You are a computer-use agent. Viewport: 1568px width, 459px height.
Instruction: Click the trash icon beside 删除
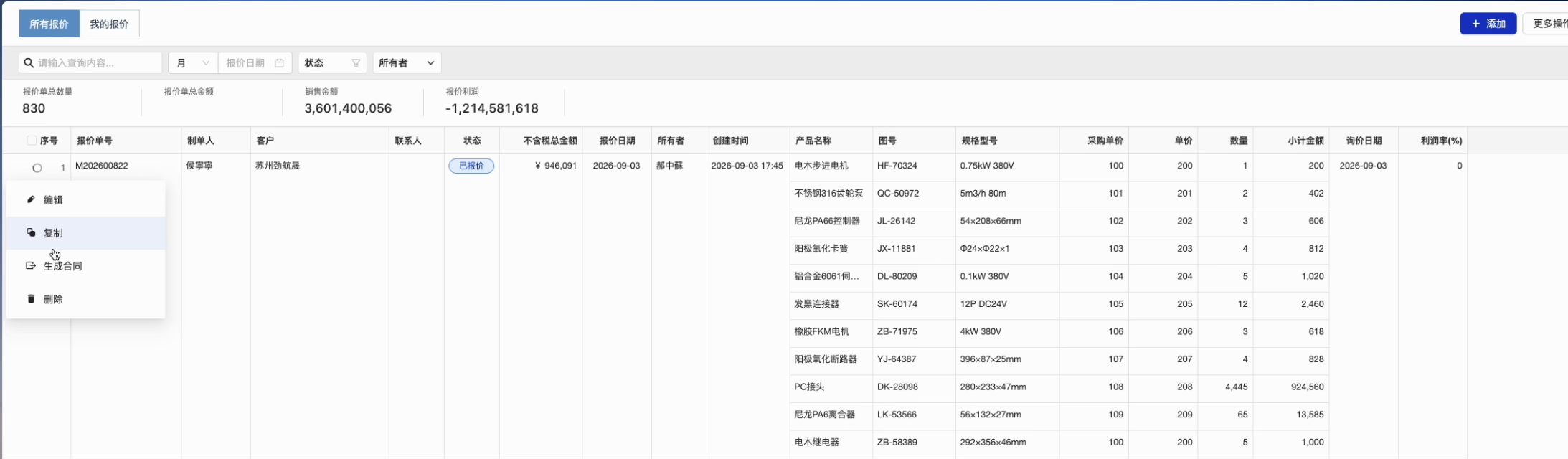[31, 298]
